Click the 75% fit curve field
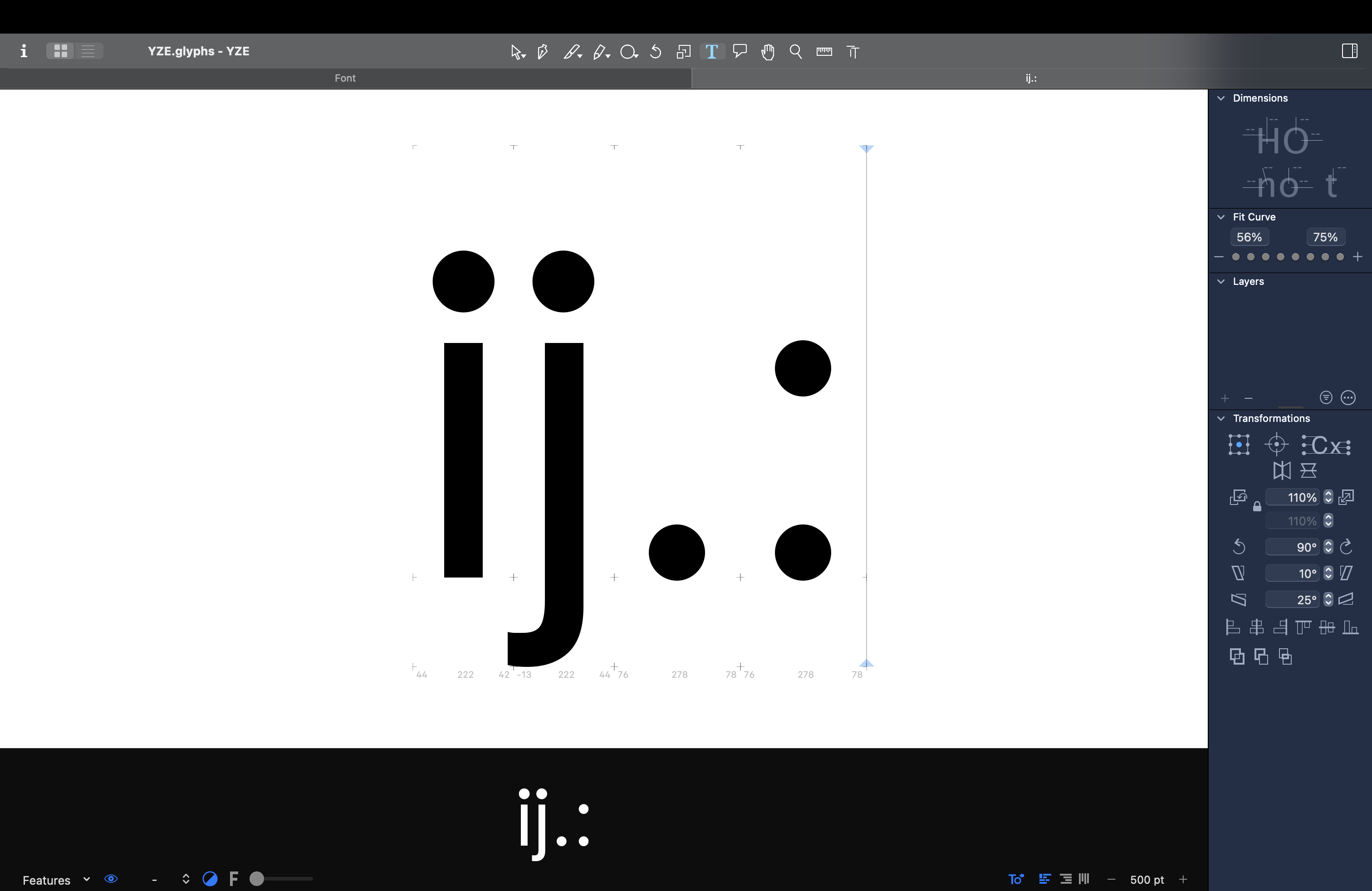The width and height of the screenshot is (1372, 891). tap(1325, 237)
